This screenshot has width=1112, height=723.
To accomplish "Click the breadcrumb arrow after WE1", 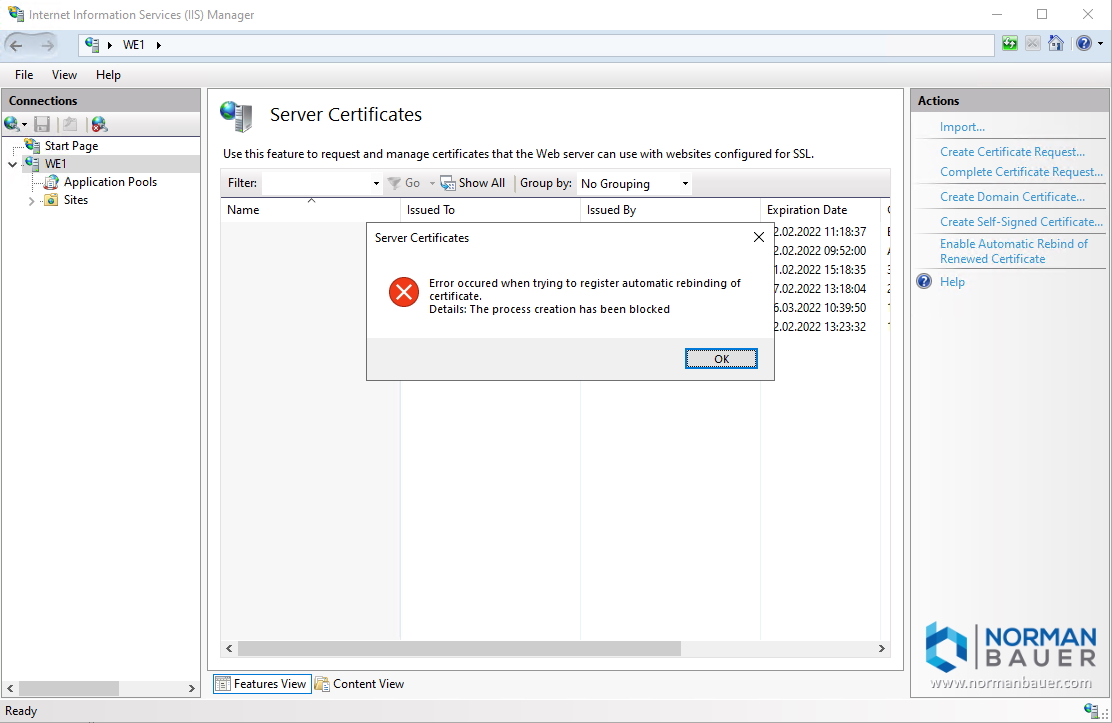I will [x=158, y=45].
